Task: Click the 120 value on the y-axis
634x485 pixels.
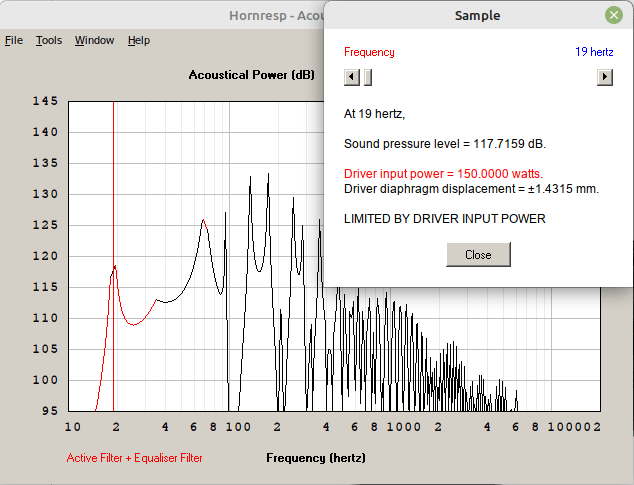Action: [45, 256]
